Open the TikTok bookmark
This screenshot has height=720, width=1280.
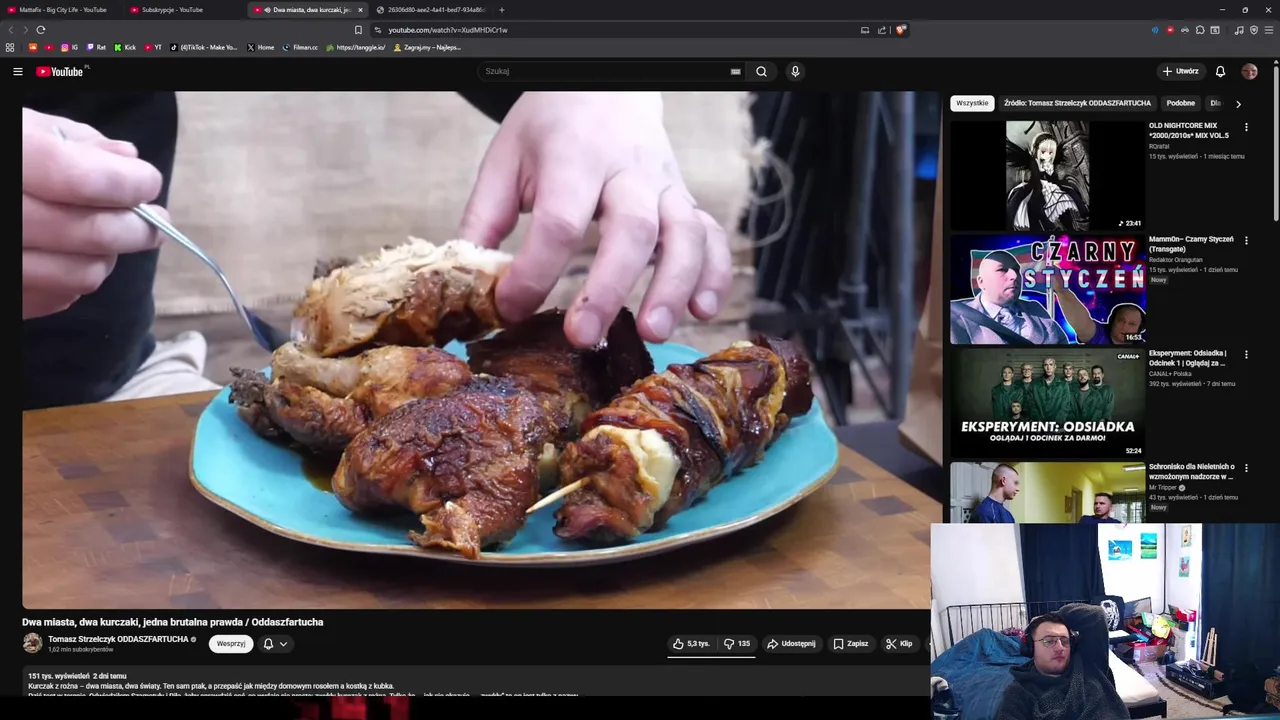pos(204,47)
